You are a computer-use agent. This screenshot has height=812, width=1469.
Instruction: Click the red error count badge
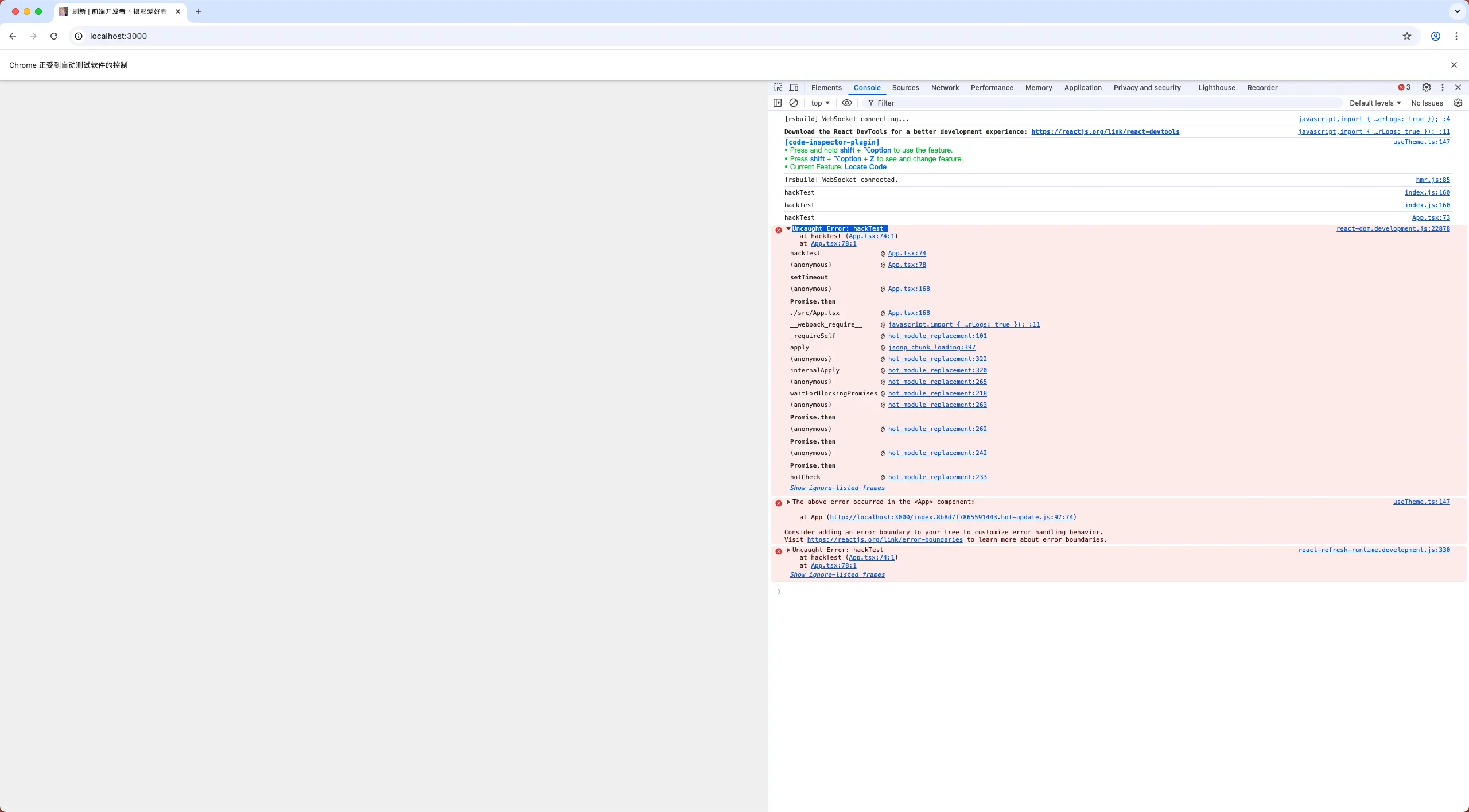(1404, 87)
